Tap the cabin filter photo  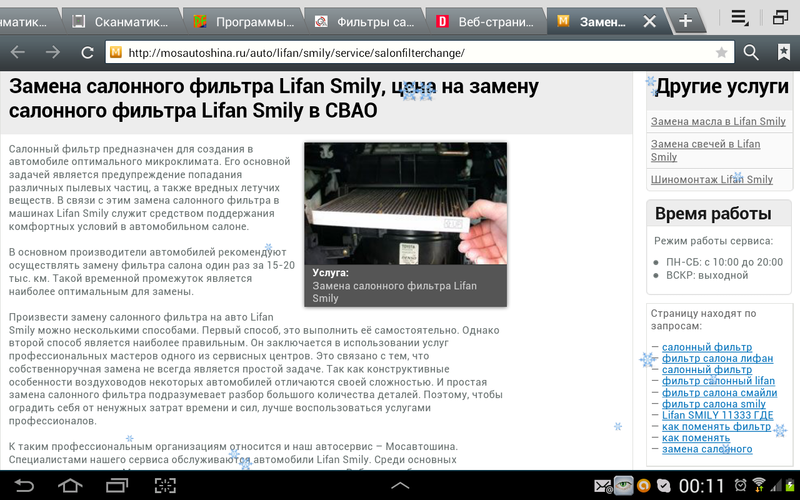pyautogui.click(x=406, y=203)
